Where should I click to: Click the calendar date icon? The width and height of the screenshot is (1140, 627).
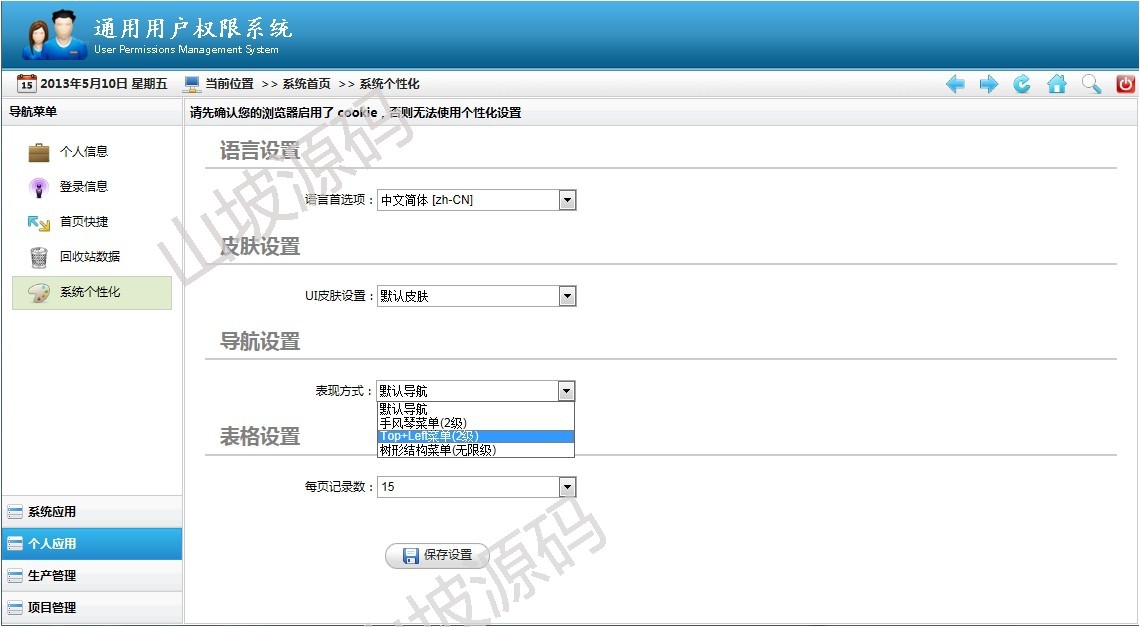click(x=26, y=84)
